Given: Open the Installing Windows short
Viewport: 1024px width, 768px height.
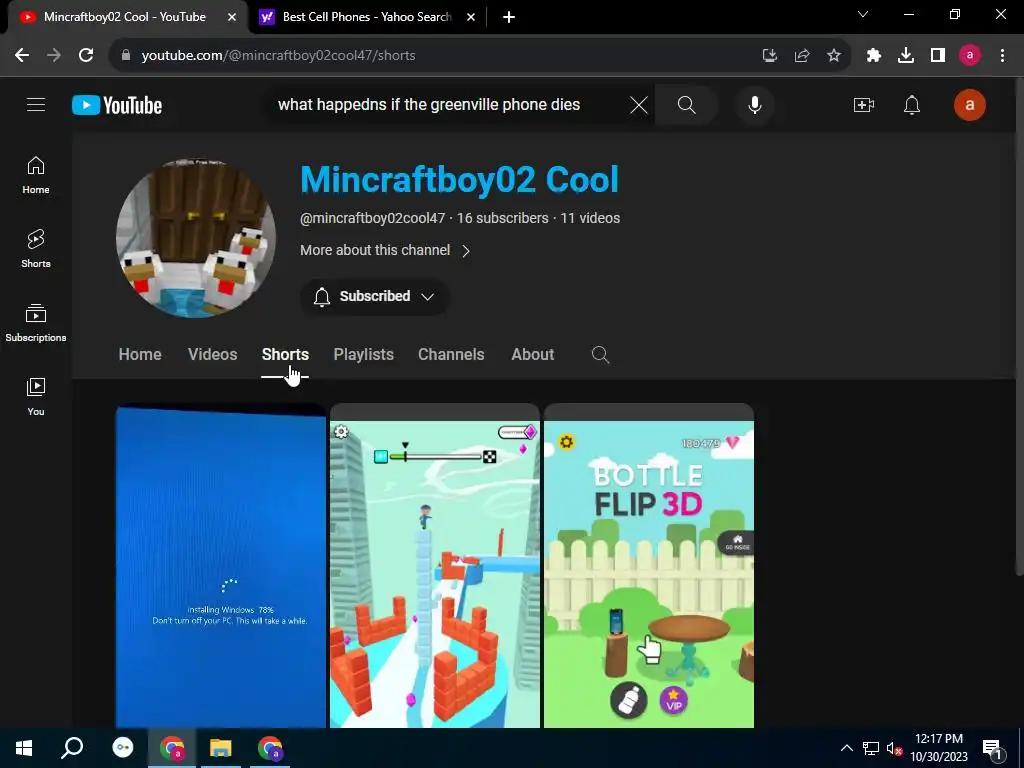Looking at the screenshot, I should point(221,566).
